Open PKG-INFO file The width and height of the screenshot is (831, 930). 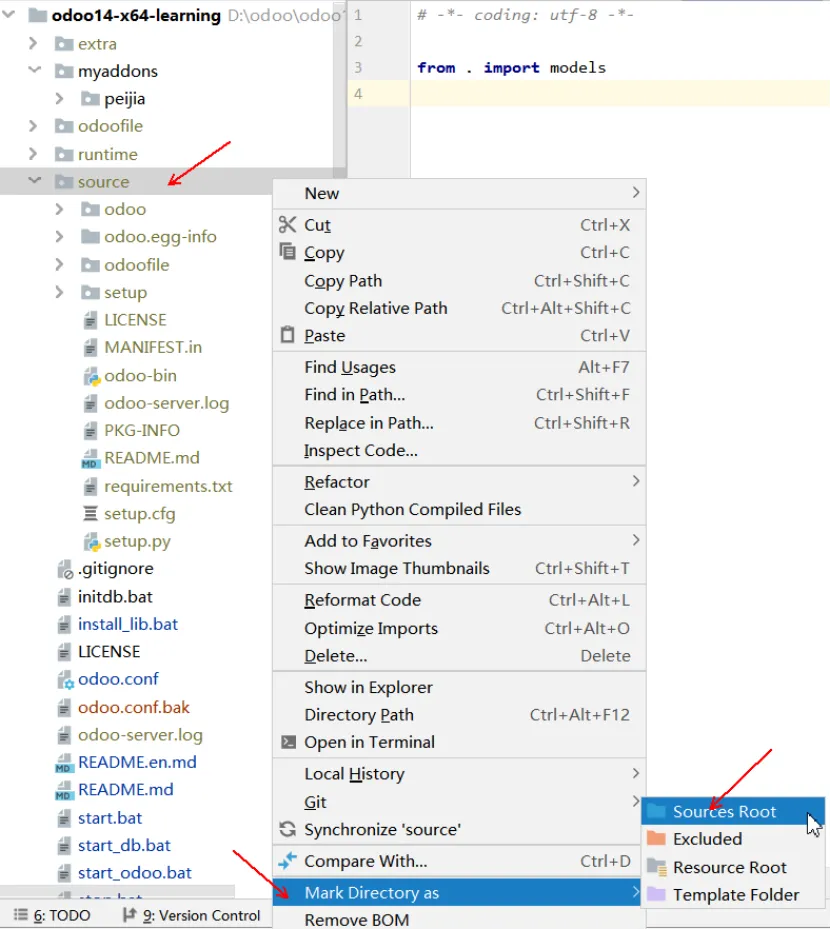142,430
